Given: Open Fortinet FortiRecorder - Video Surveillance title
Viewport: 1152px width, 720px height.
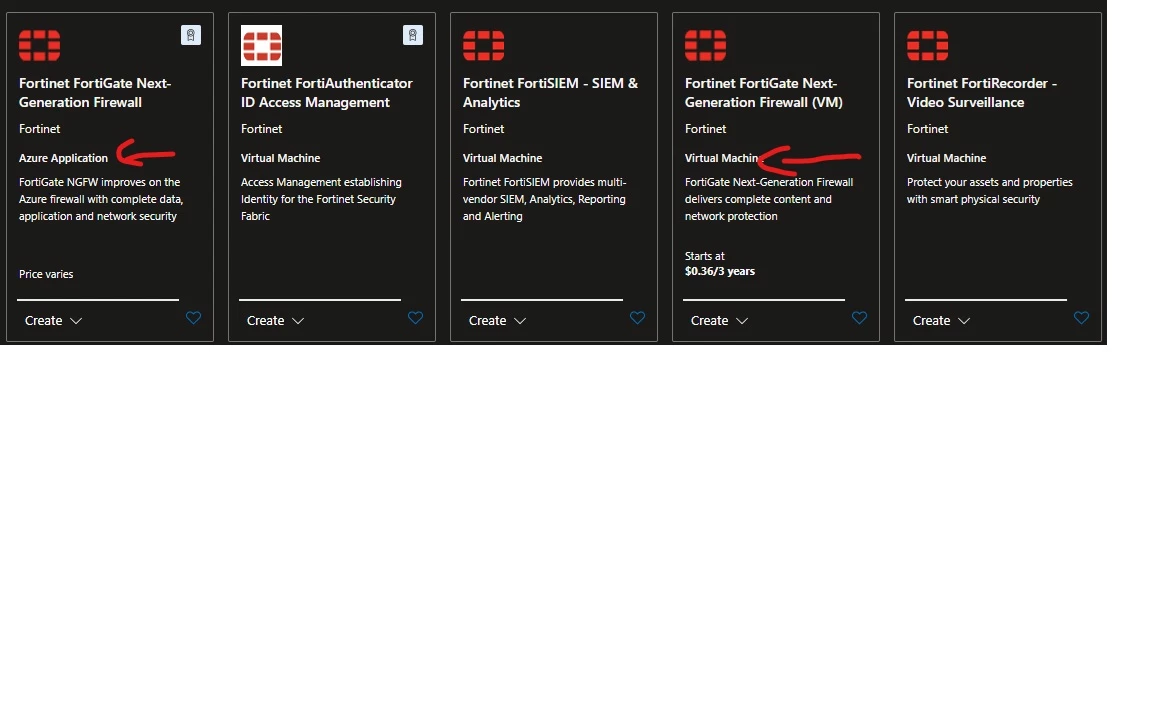Looking at the screenshot, I should point(982,93).
